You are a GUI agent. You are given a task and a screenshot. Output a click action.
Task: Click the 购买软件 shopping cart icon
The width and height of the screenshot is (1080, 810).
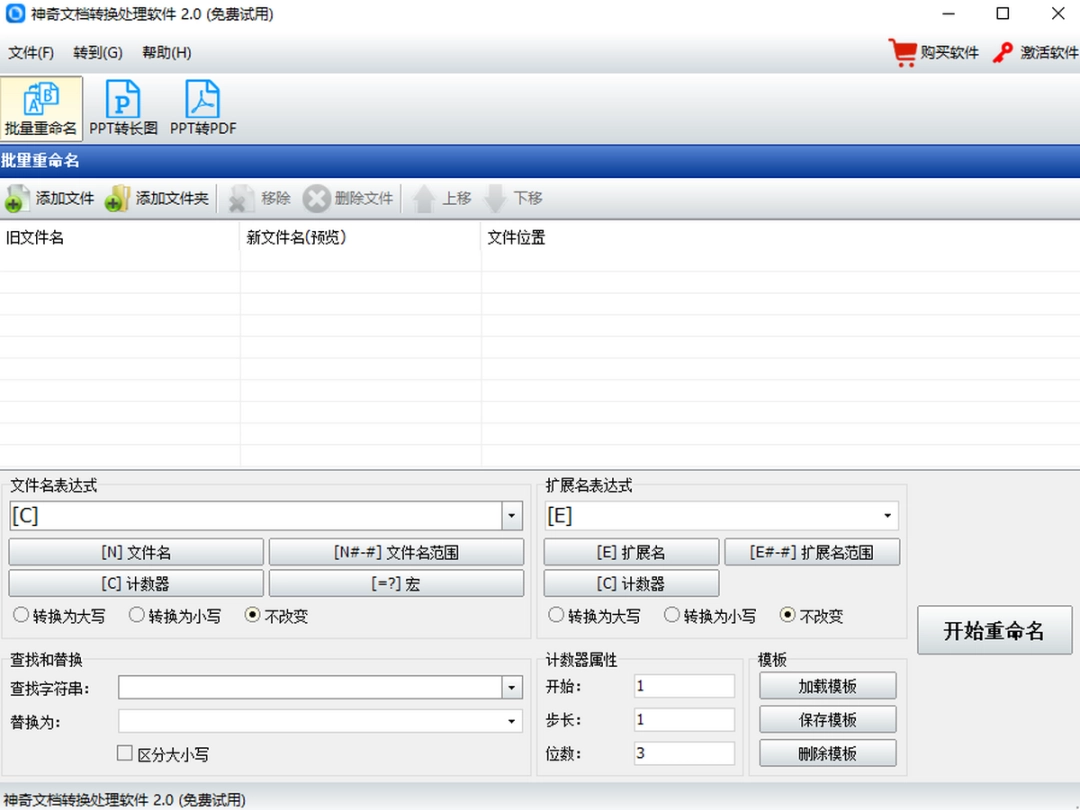click(x=901, y=52)
